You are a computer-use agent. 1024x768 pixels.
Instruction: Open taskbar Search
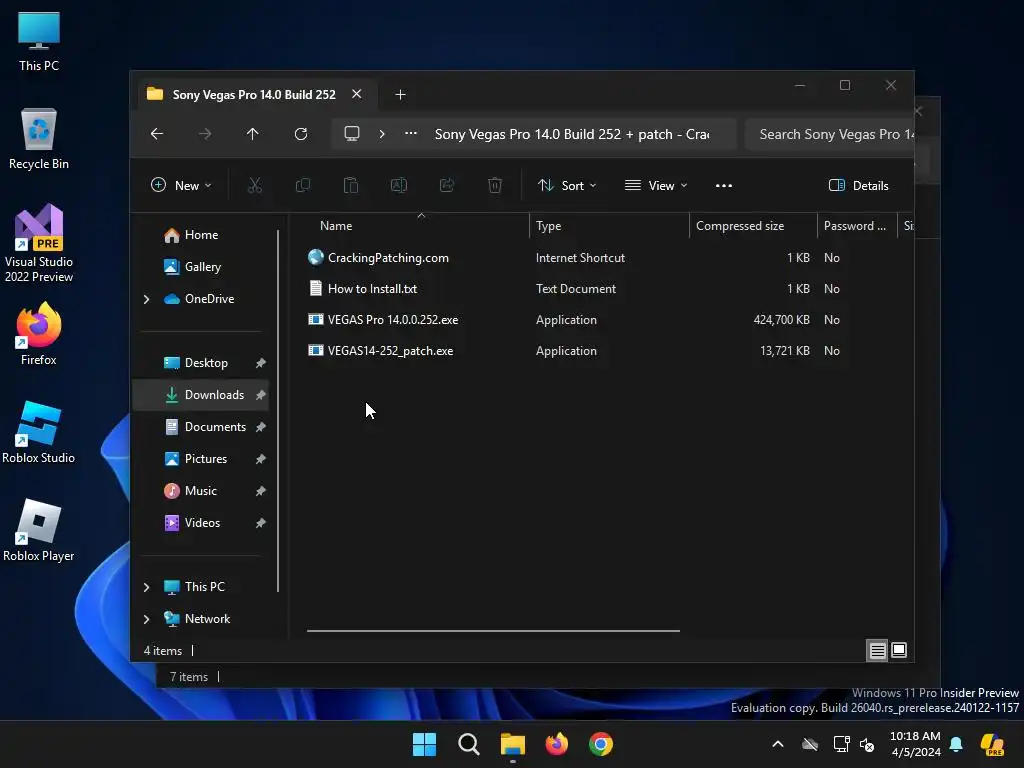click(x=468, y=744)
